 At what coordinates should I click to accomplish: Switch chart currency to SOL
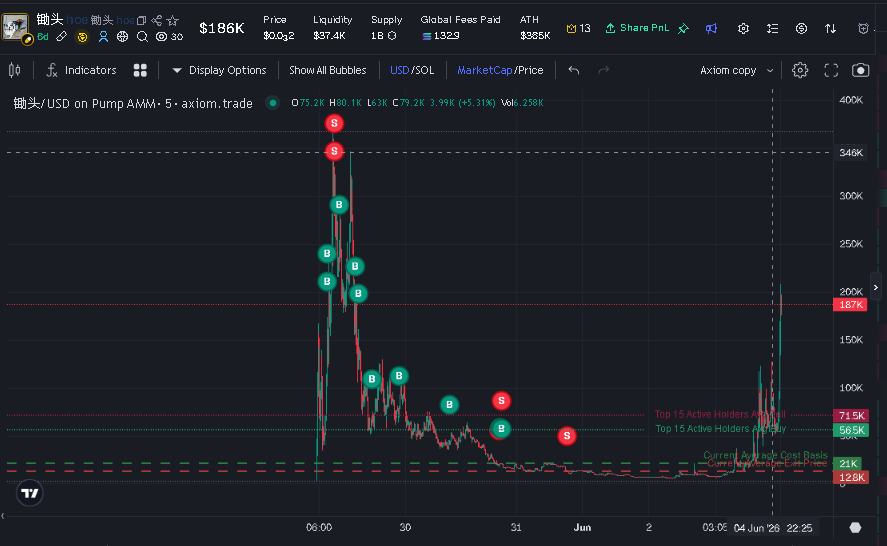pos(425,70)
